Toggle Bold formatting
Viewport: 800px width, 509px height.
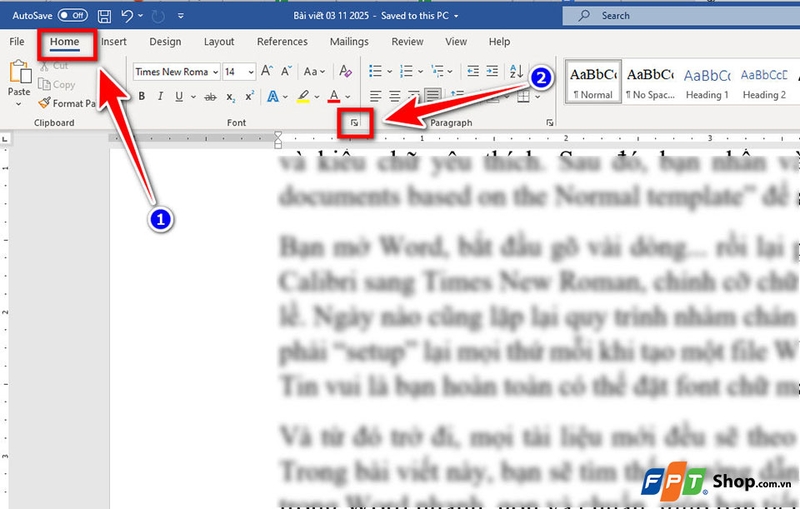(142, 96)
